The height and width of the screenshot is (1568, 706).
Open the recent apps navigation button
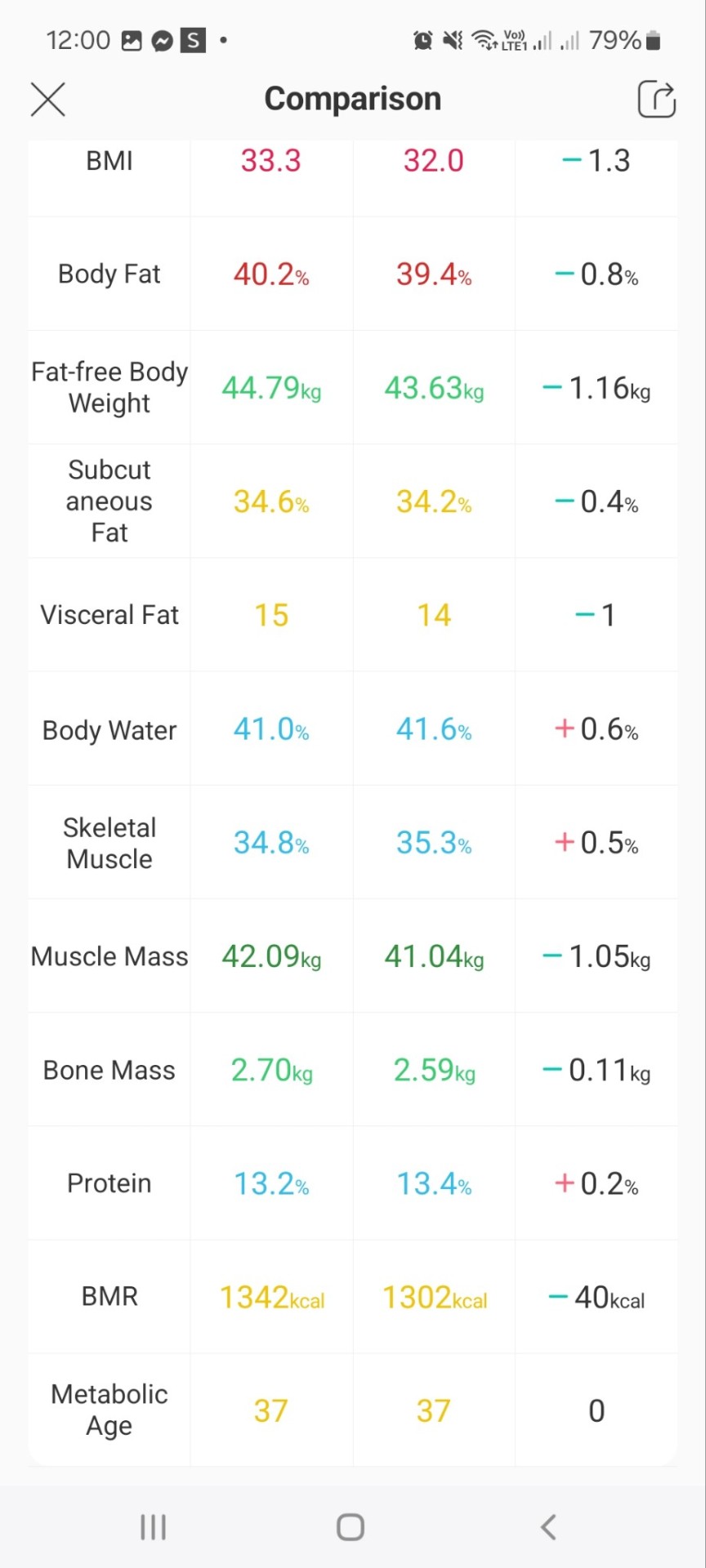[153, 1526]
